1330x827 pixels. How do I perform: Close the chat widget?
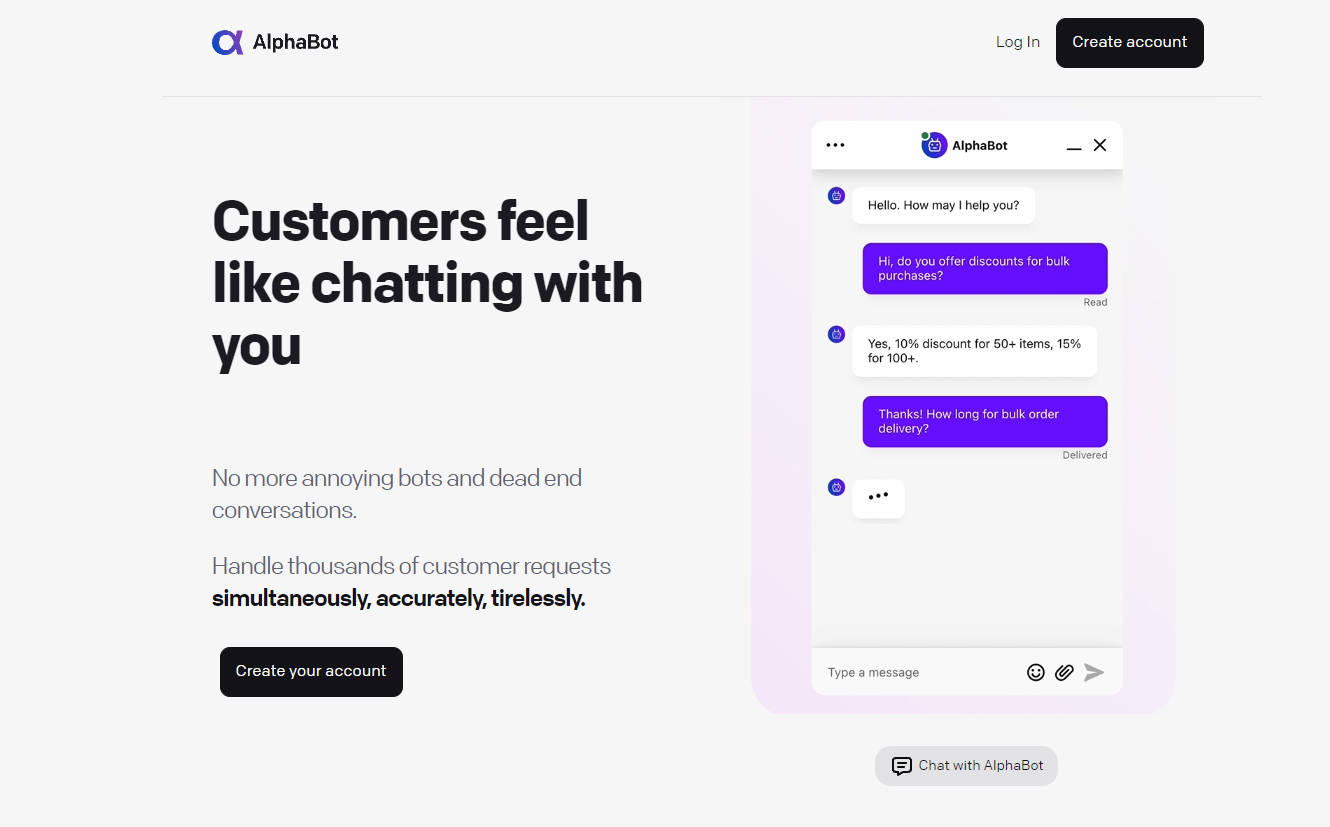click(x=1100, y=144)
